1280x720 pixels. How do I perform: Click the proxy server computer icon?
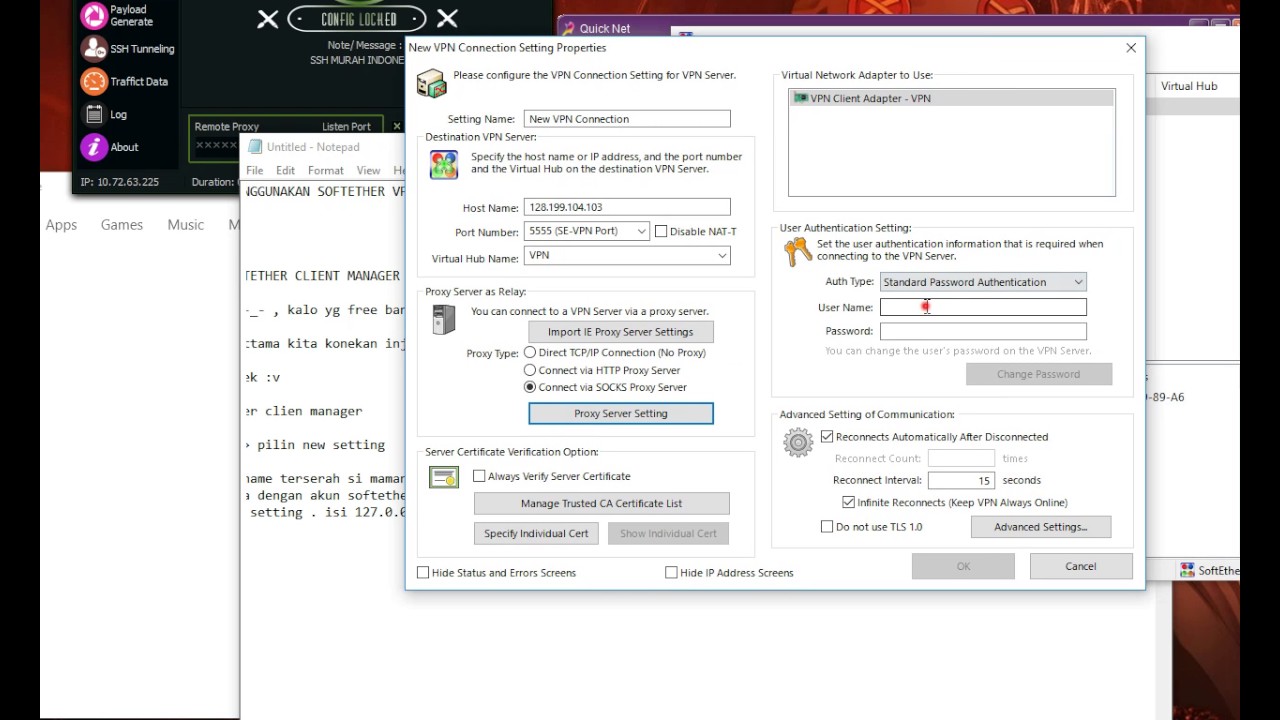[x=443, y=320]
